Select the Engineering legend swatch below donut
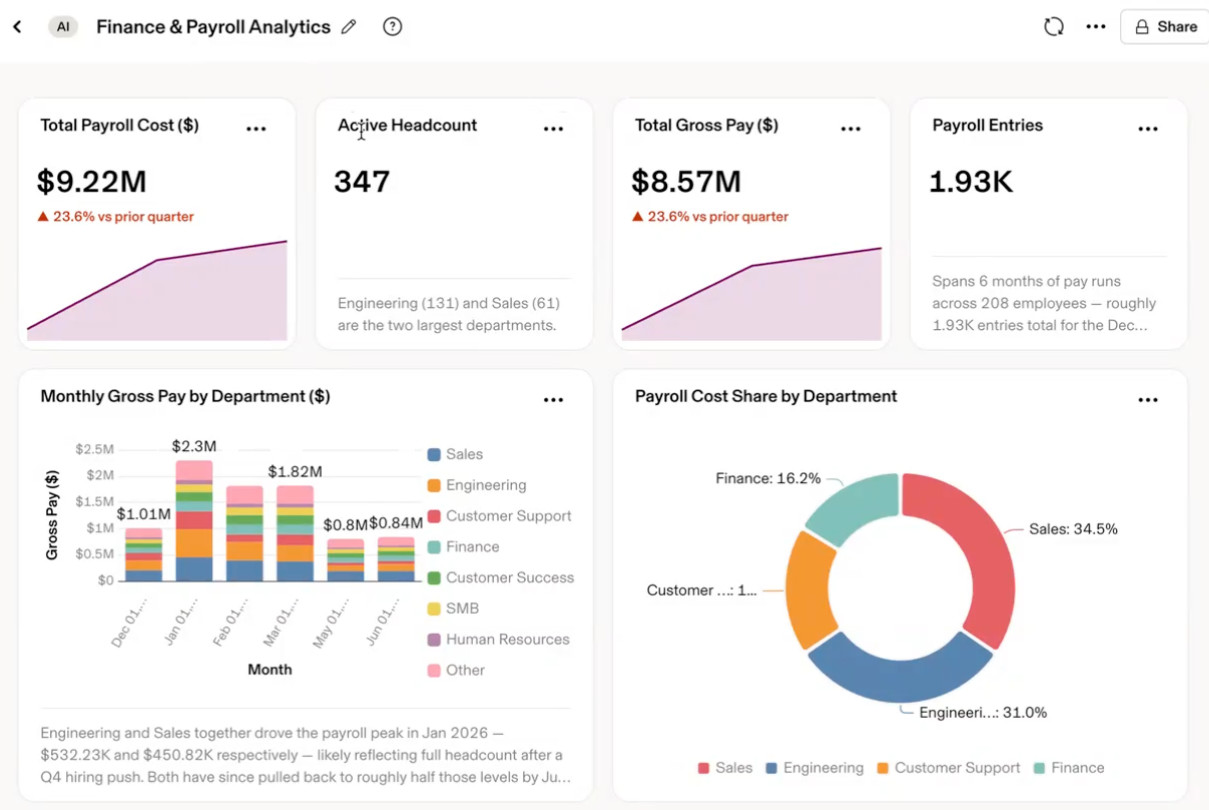1209x810 pixels. [772, 768]
